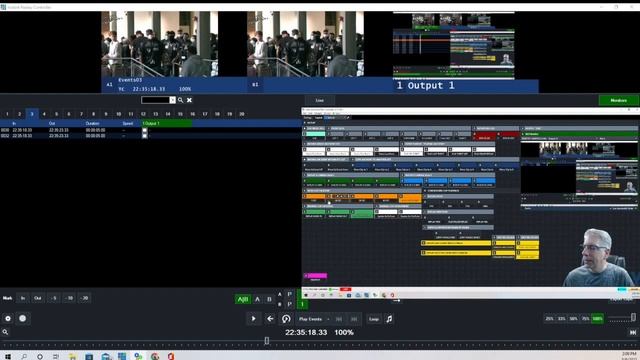Sort by the Out column header
Screen dimensions: 640x360
[x=52, y=123]
